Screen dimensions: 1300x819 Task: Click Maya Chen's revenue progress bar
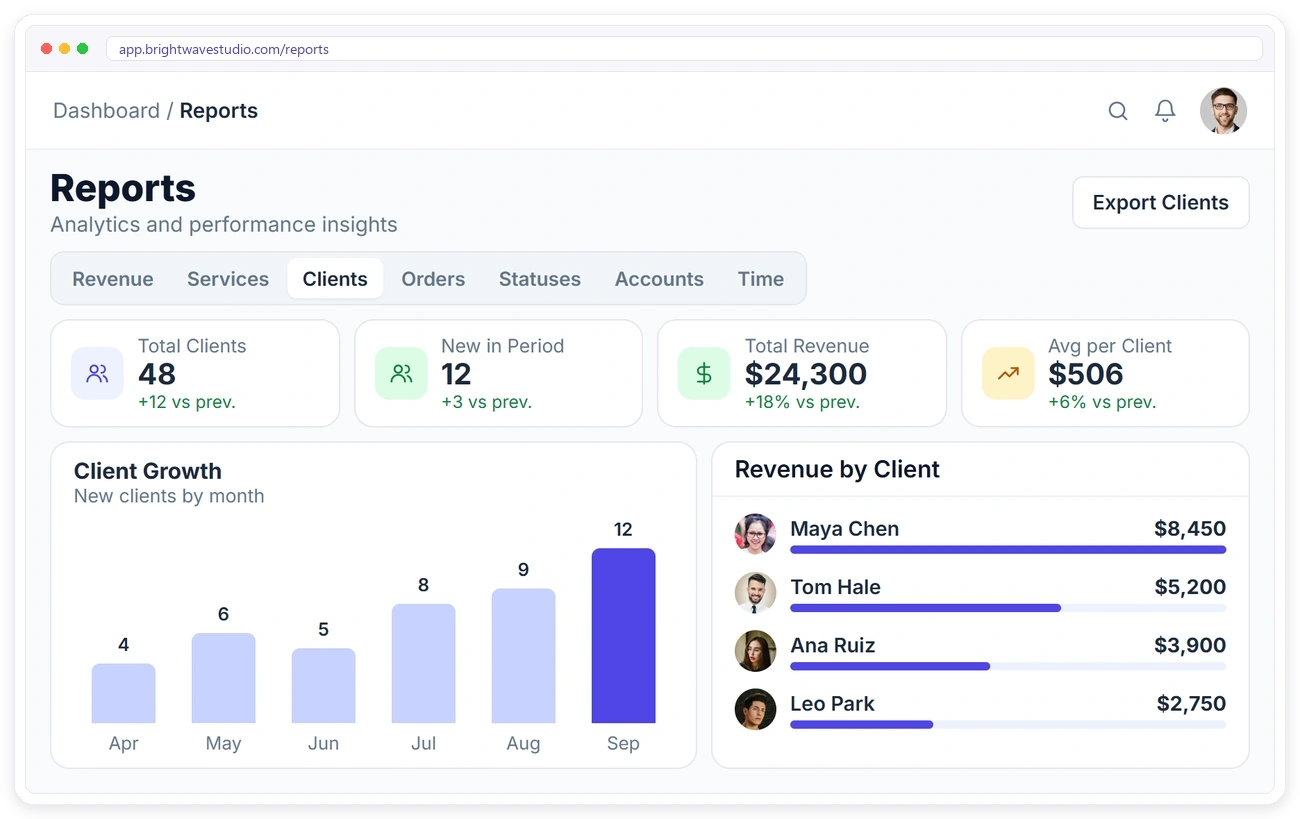tap(1008, 550)
